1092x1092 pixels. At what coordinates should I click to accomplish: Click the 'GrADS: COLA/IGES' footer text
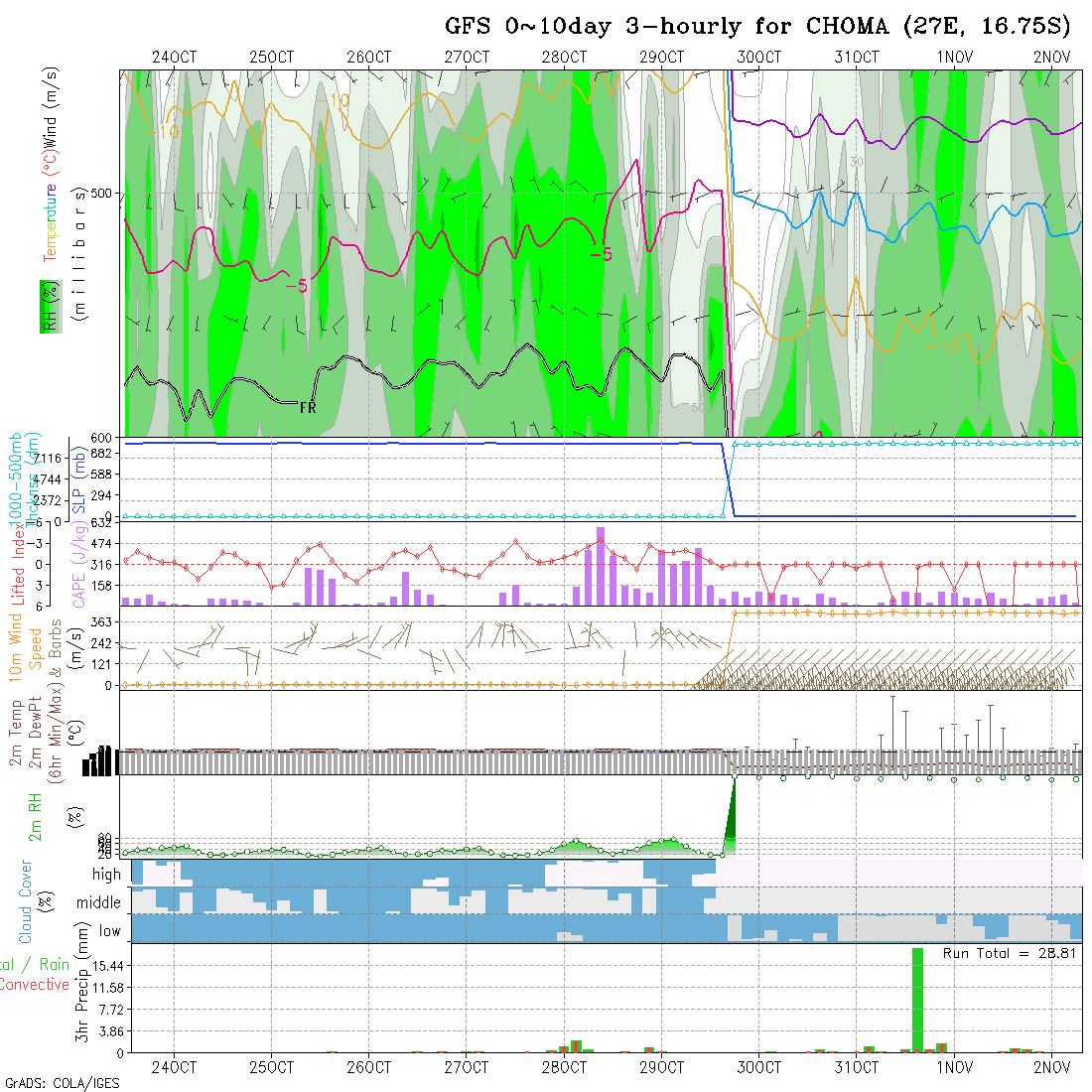tap(62, 1082)
